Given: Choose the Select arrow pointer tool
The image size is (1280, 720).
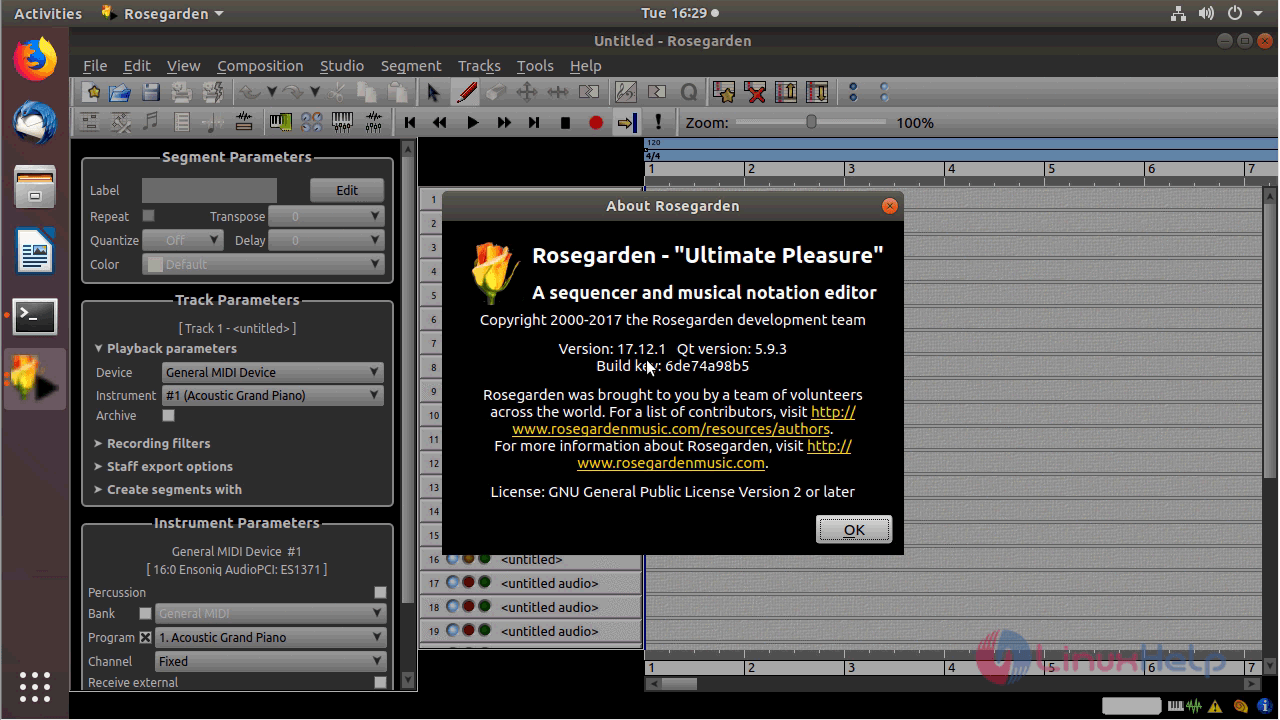Looking at the screenshot, I should click(x=433, y=92).
